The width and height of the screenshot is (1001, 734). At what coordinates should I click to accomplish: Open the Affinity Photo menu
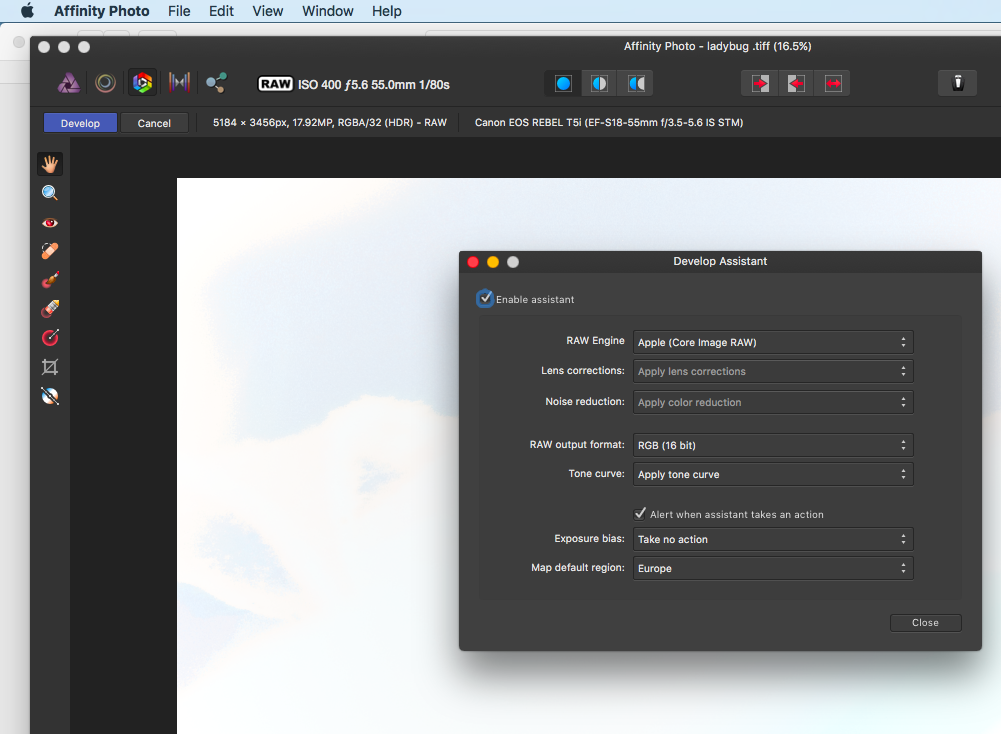point(102,11)
